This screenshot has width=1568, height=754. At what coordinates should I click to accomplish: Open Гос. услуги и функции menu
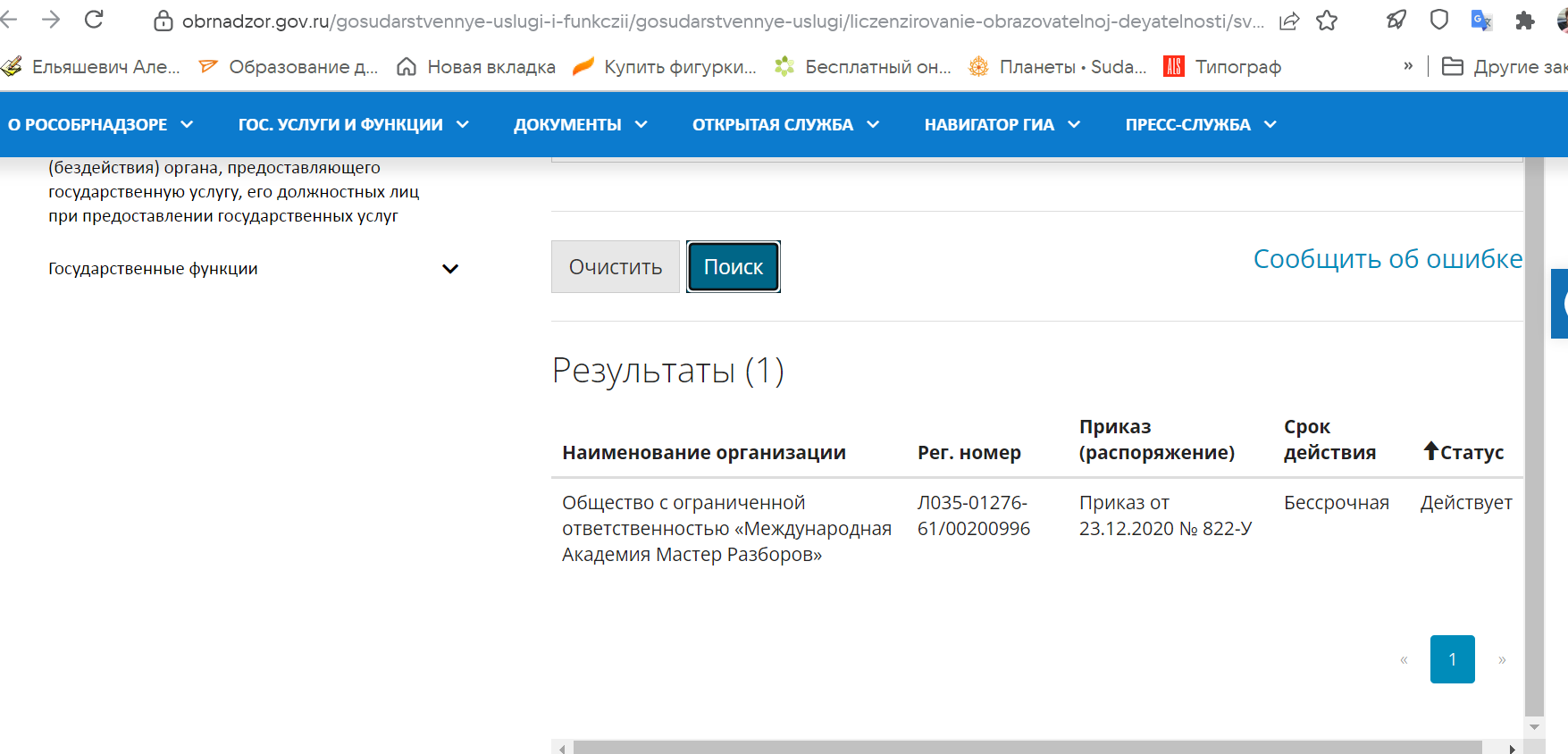(354, 124)
